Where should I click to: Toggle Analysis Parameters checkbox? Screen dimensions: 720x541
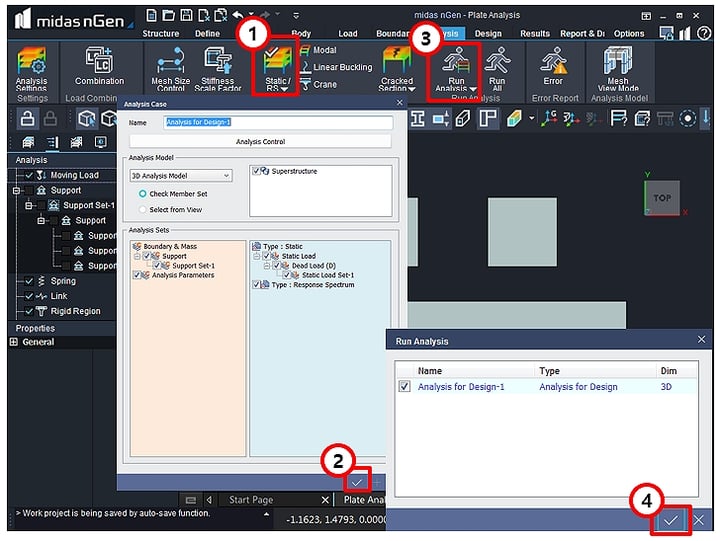[136, 275]
